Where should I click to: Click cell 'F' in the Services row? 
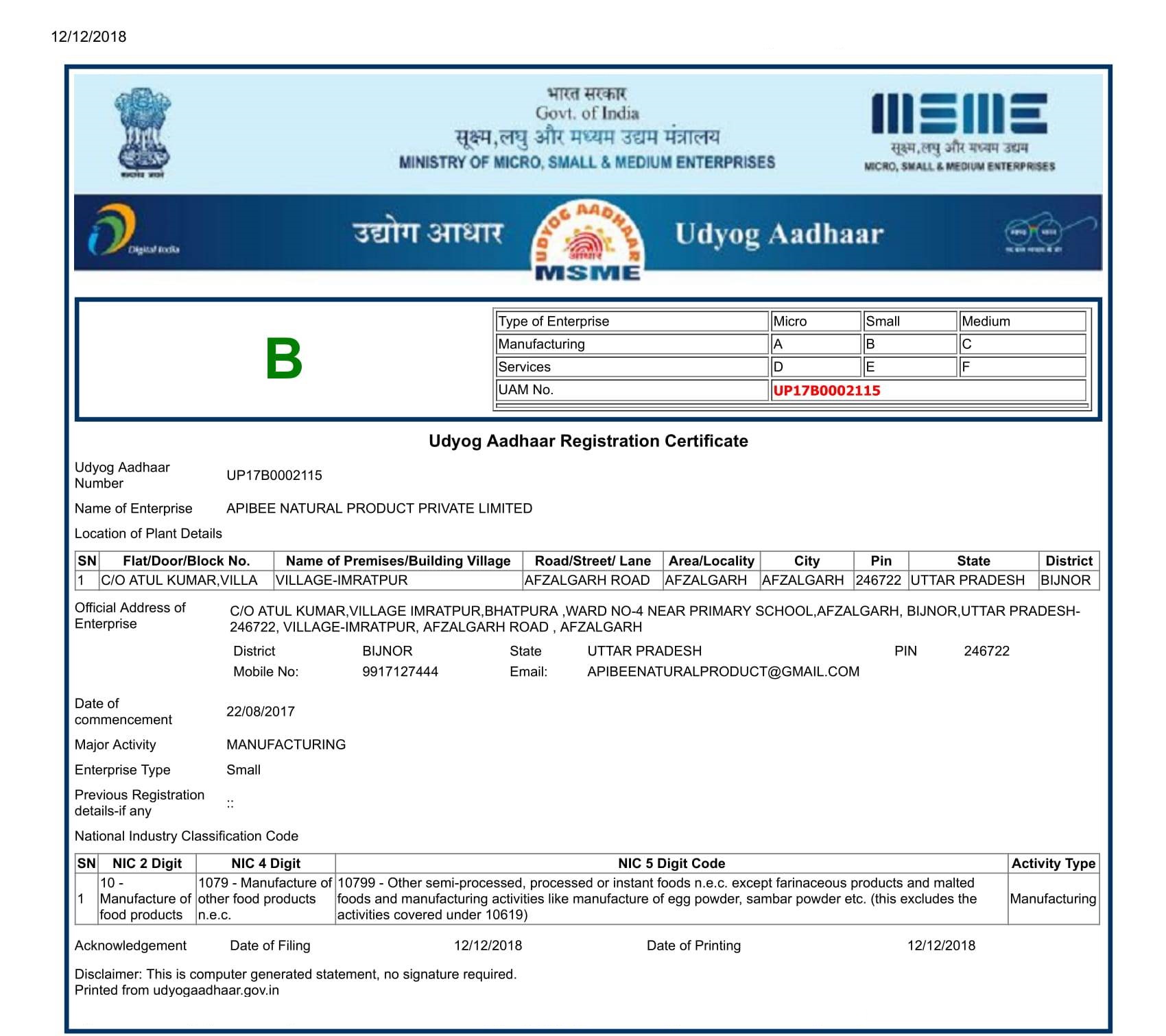click(x=1022, y=367)
